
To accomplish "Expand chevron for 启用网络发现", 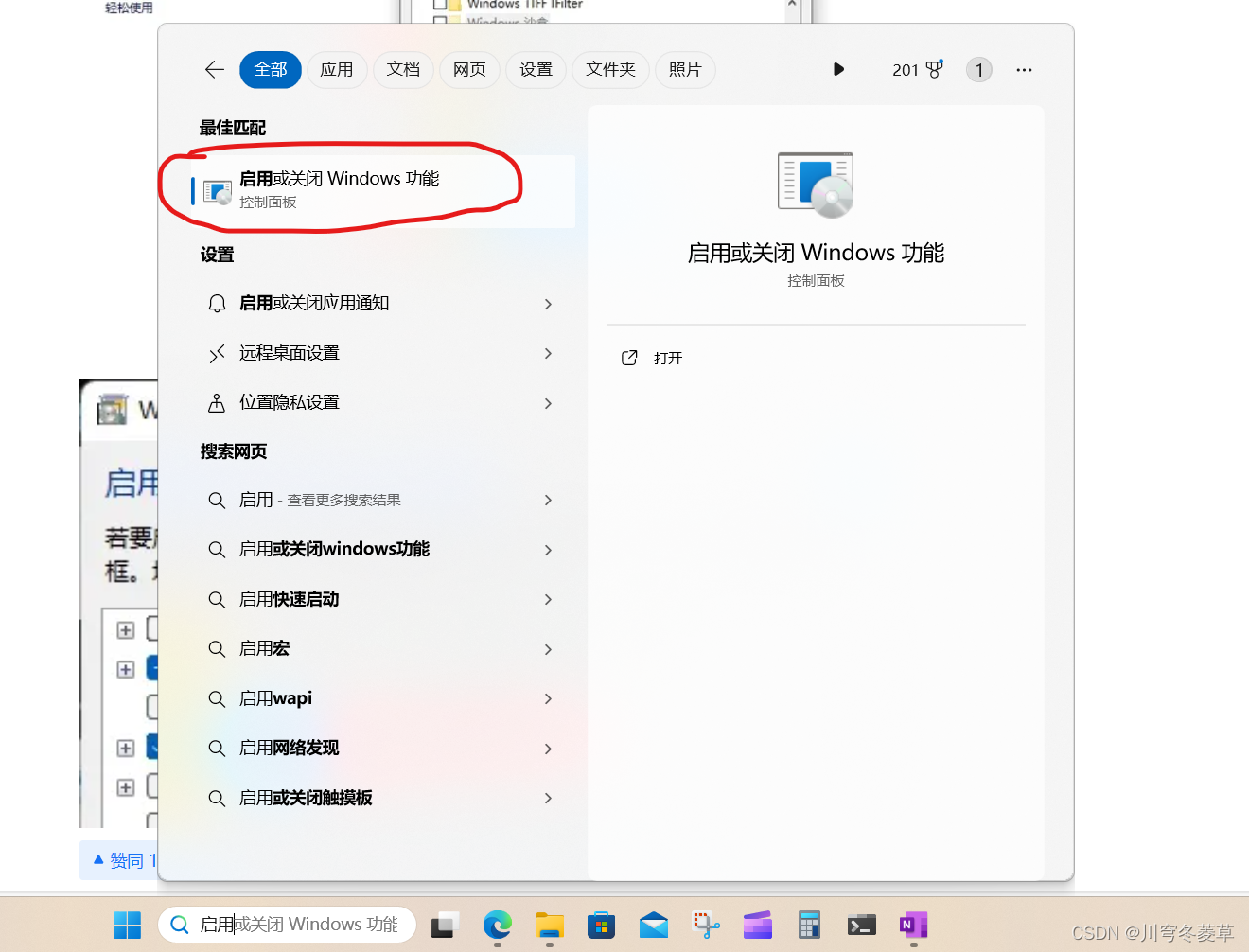I will pos(549,749).
